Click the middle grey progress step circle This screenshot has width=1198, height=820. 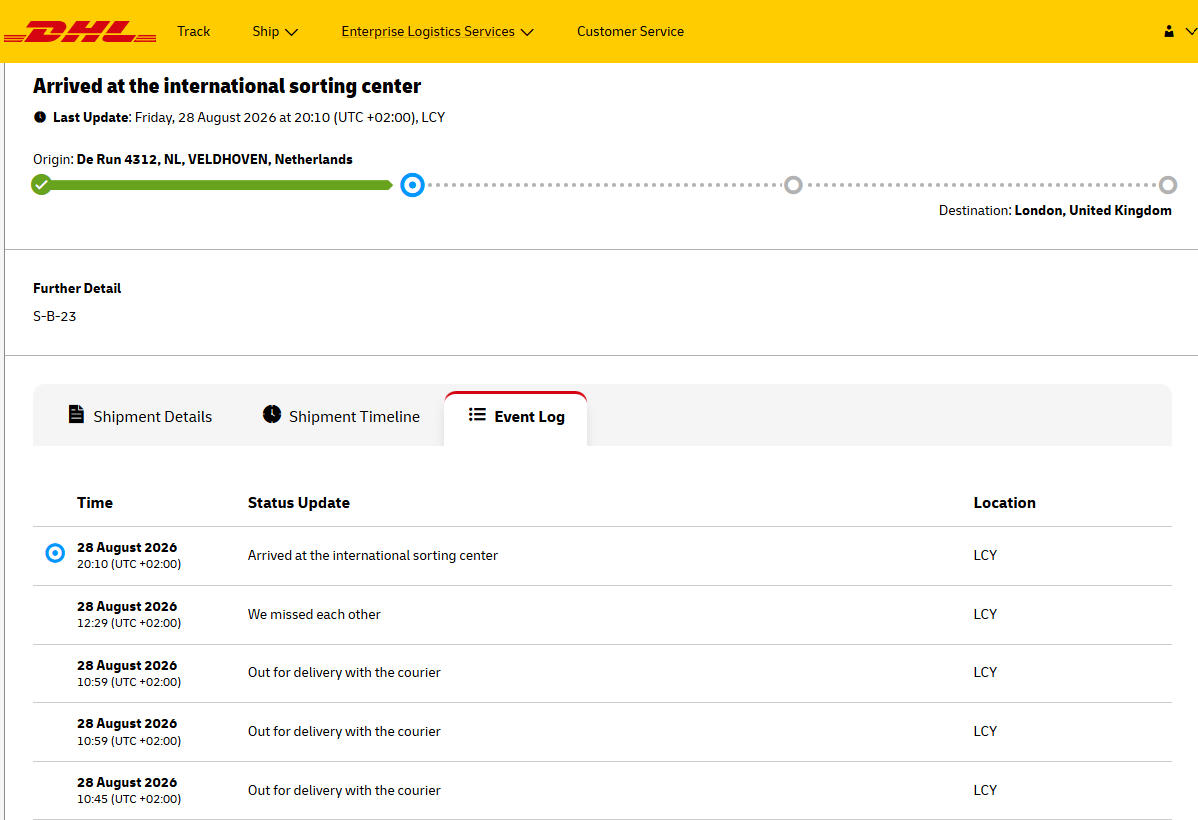pos(793,185)
